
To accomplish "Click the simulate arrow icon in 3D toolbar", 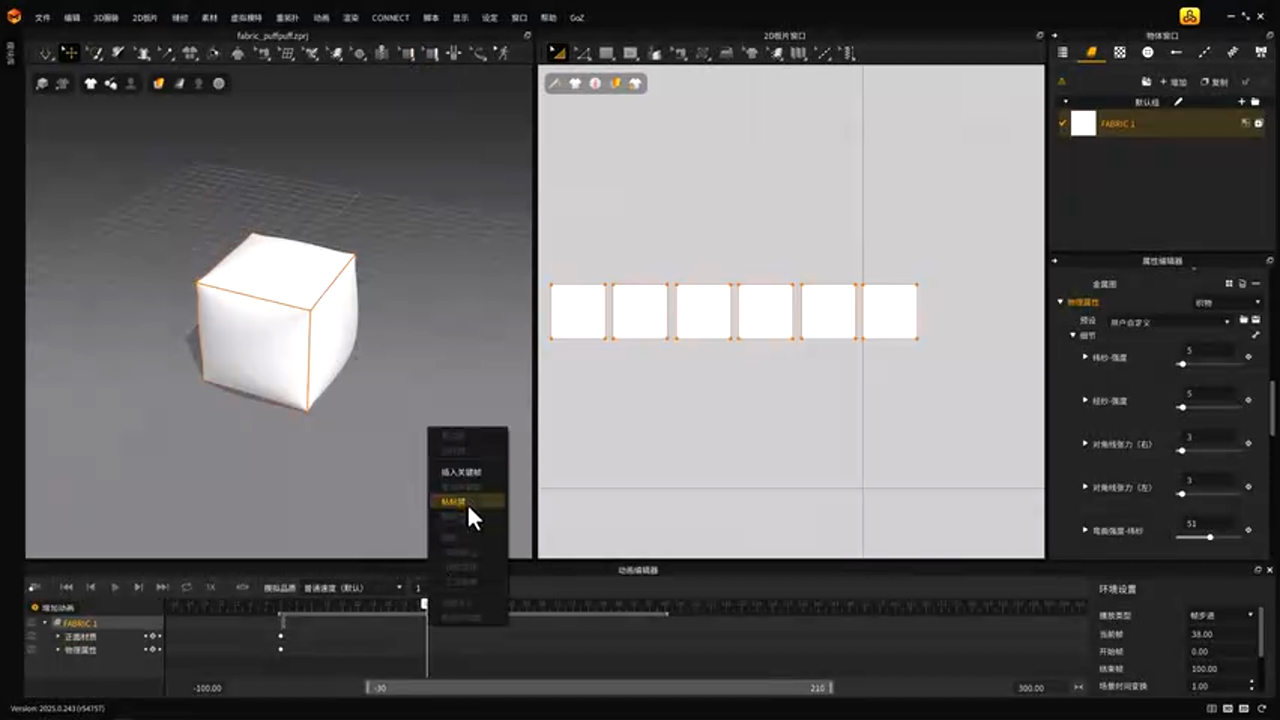I will tap(46, 53).
